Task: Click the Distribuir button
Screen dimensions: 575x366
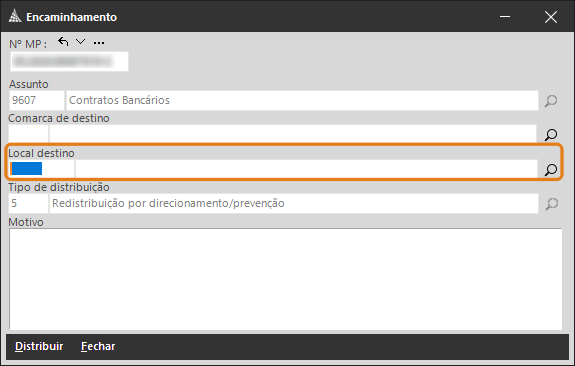Action: (39, 346)
